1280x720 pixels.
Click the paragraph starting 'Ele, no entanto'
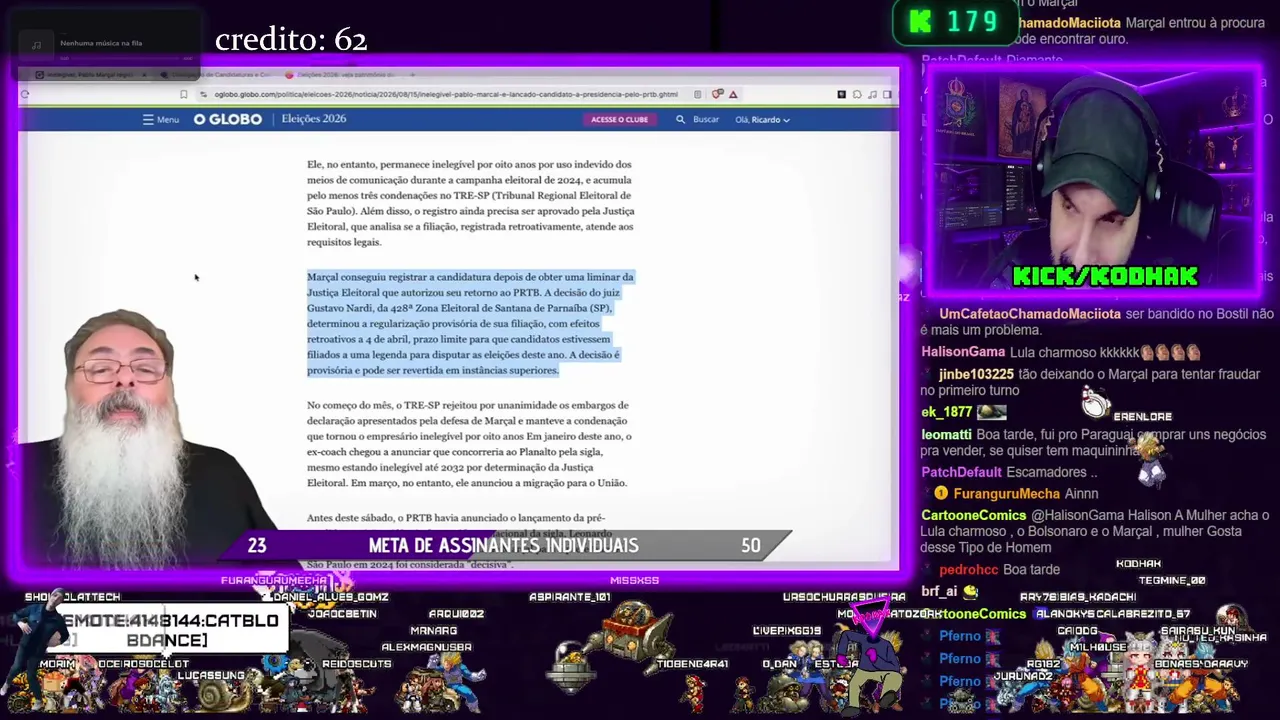pos(470,203)
